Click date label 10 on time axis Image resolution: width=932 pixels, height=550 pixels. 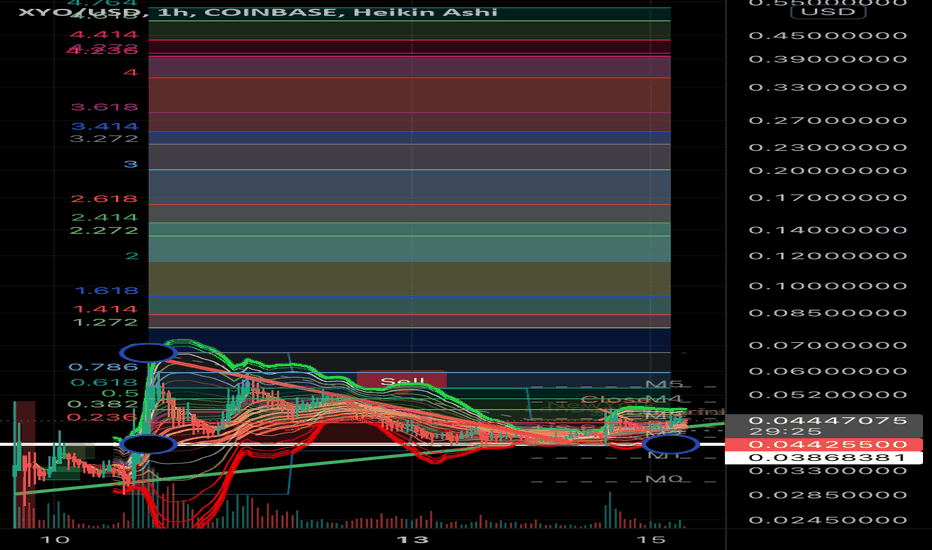pos(55,540)
